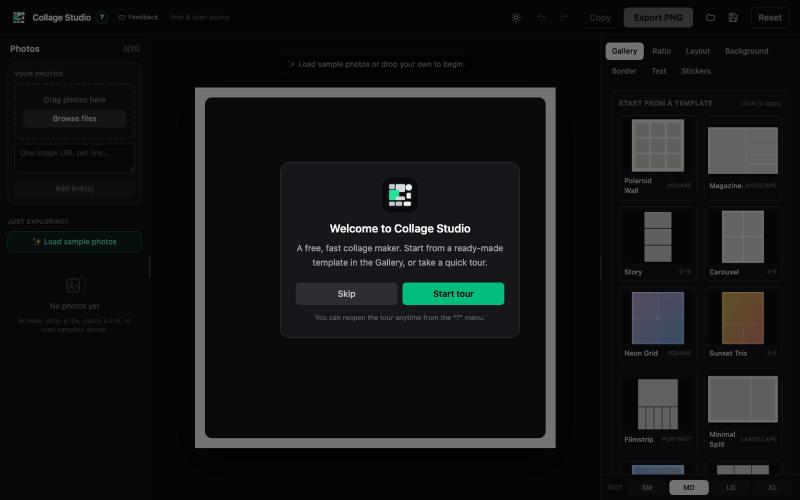Apply the Minimal Split template
The image size is (800, 500).
(743, 411)
